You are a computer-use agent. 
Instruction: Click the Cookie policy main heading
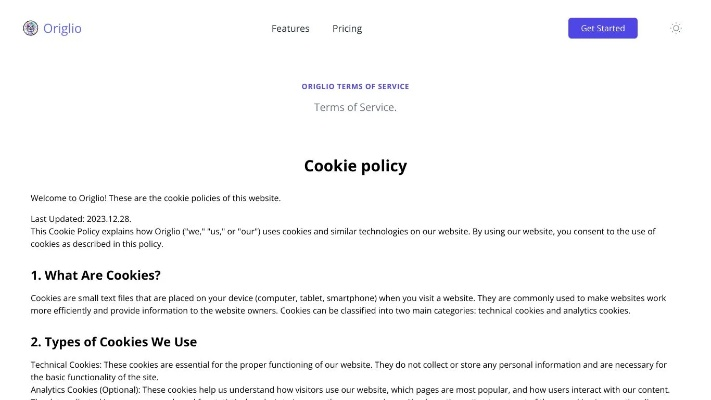click(355, 166)
